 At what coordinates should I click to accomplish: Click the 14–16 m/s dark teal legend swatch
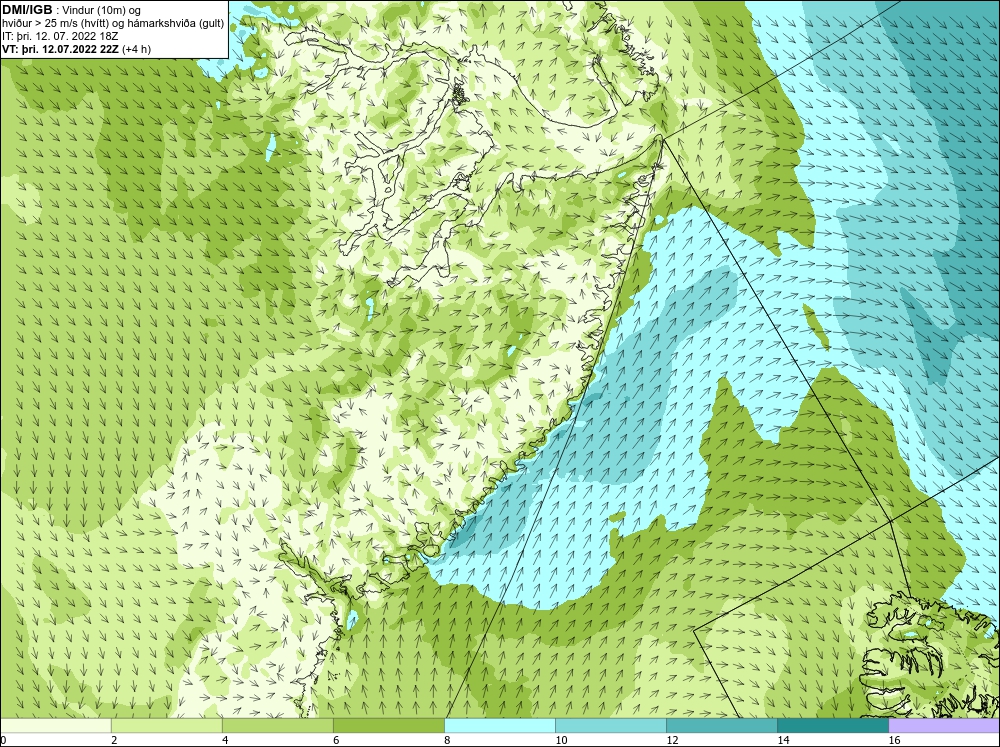[832, 725]
